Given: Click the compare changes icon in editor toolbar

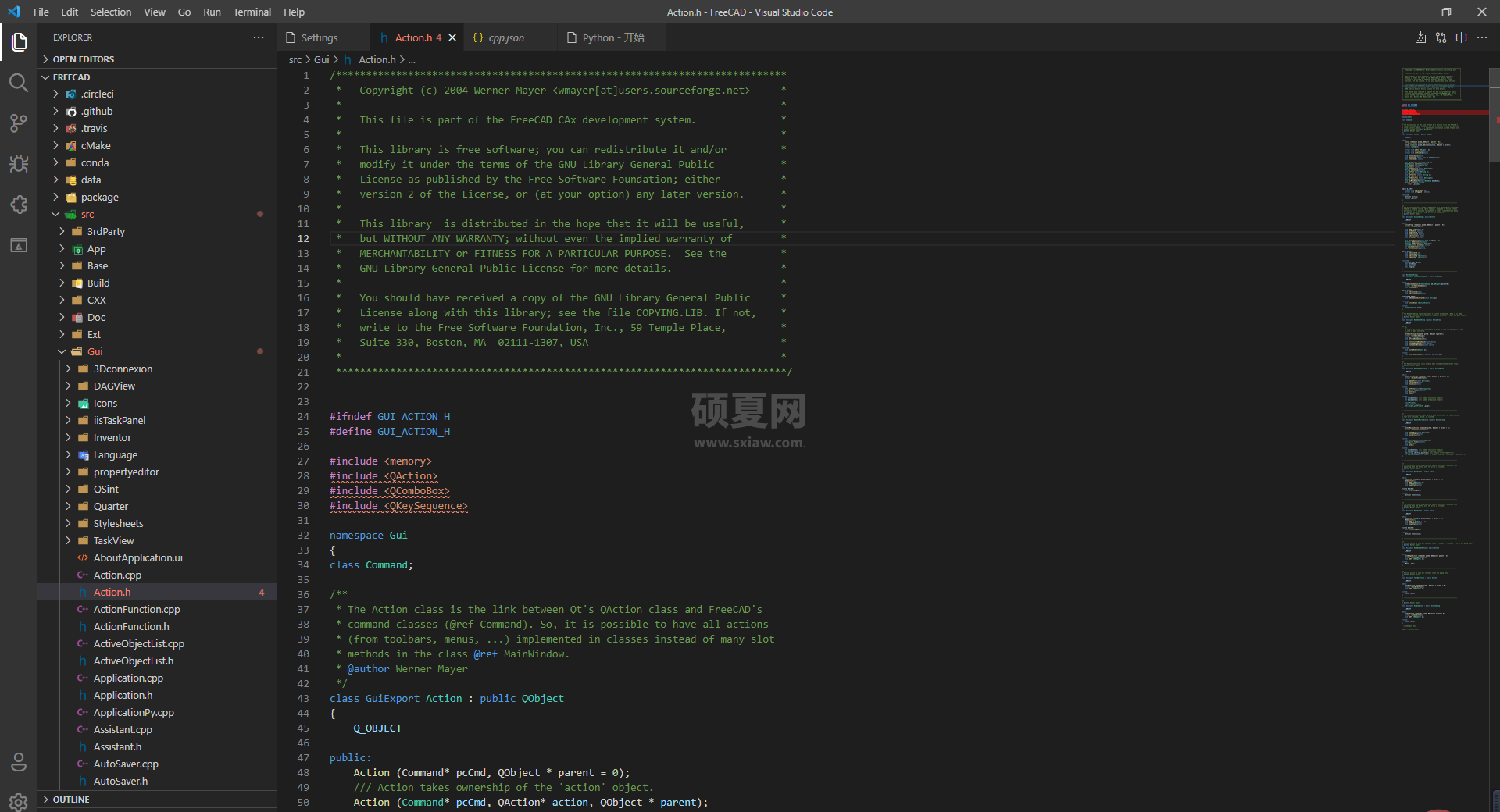Looking at the screenshot, I should (x=1441, y=37).
